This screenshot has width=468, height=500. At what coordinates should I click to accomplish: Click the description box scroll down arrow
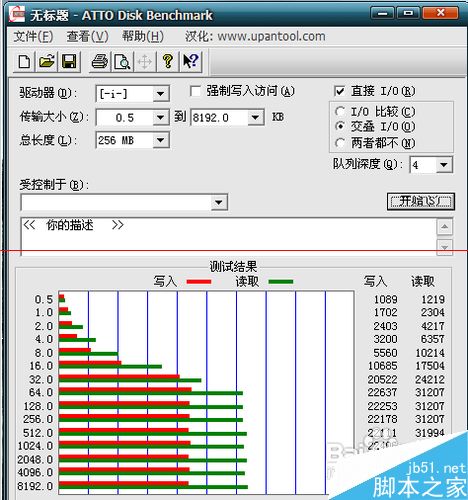(445, 247)
